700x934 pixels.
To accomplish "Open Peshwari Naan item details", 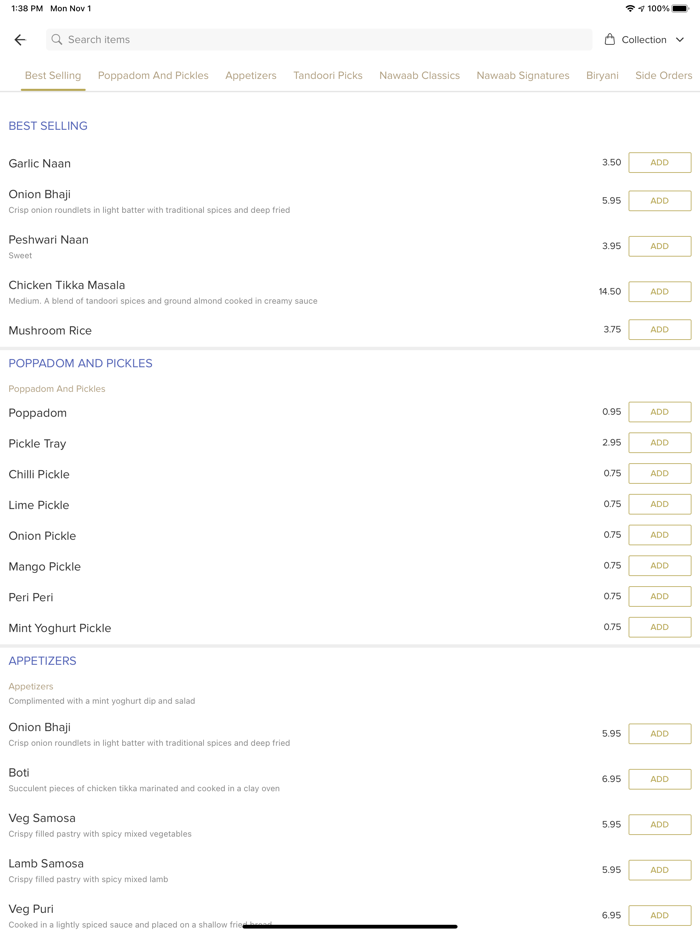I will tap(49, 240).
